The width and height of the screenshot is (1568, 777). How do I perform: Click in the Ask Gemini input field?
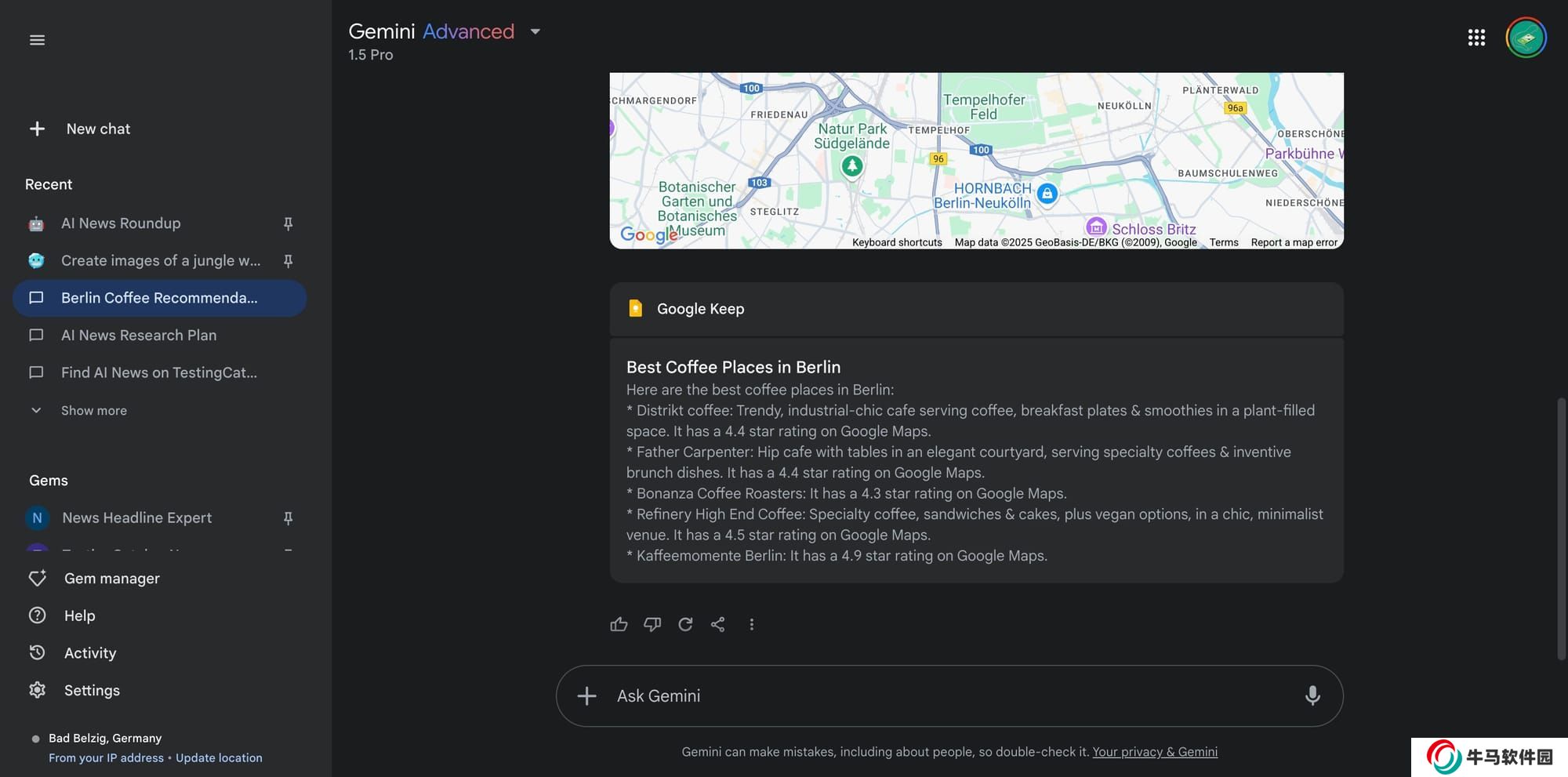tap(941, 695)
